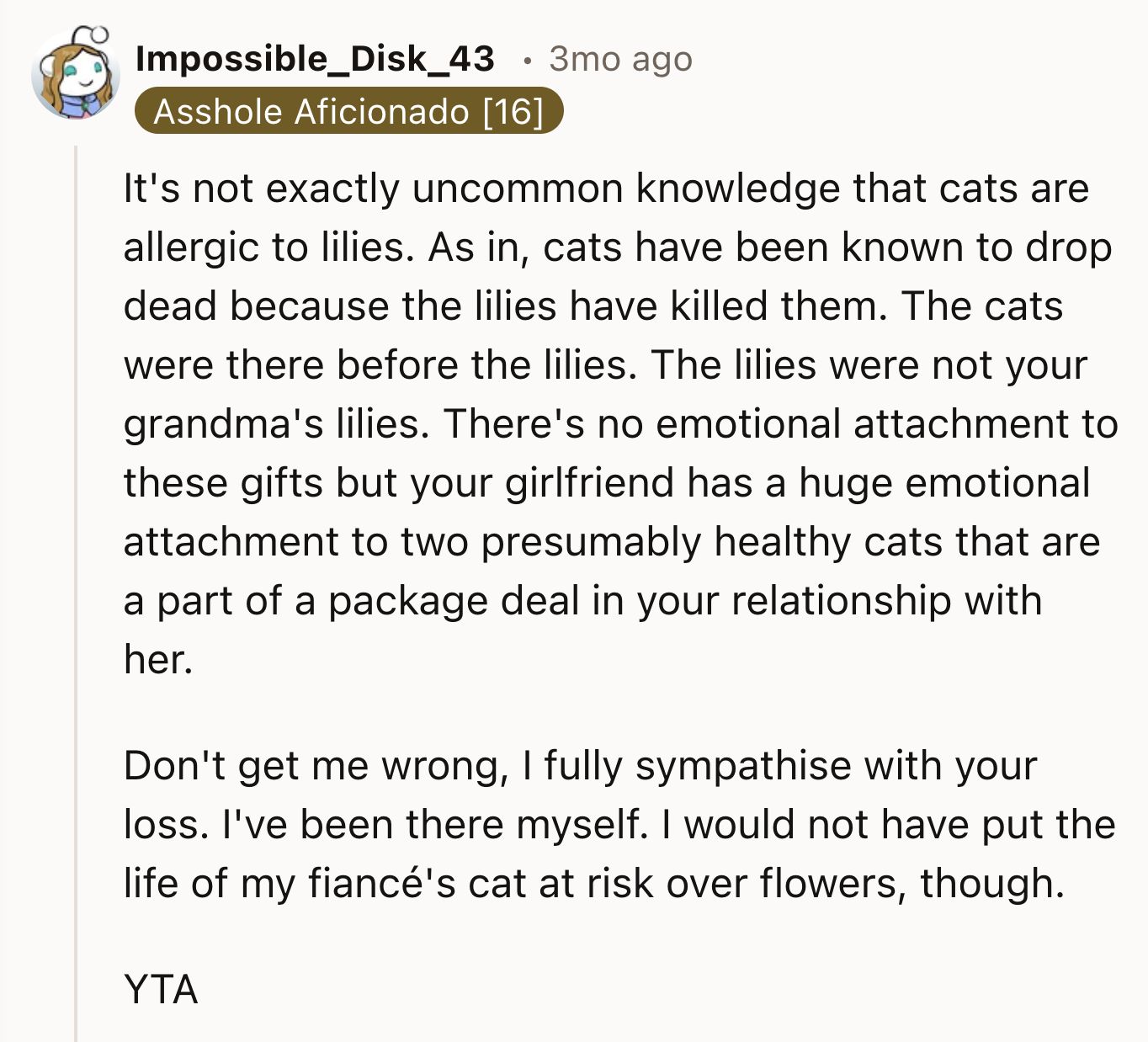This screenshot has height=1042, width=1148.
Task: Click the YTA verdict text
Action: [x=161, y=989]
